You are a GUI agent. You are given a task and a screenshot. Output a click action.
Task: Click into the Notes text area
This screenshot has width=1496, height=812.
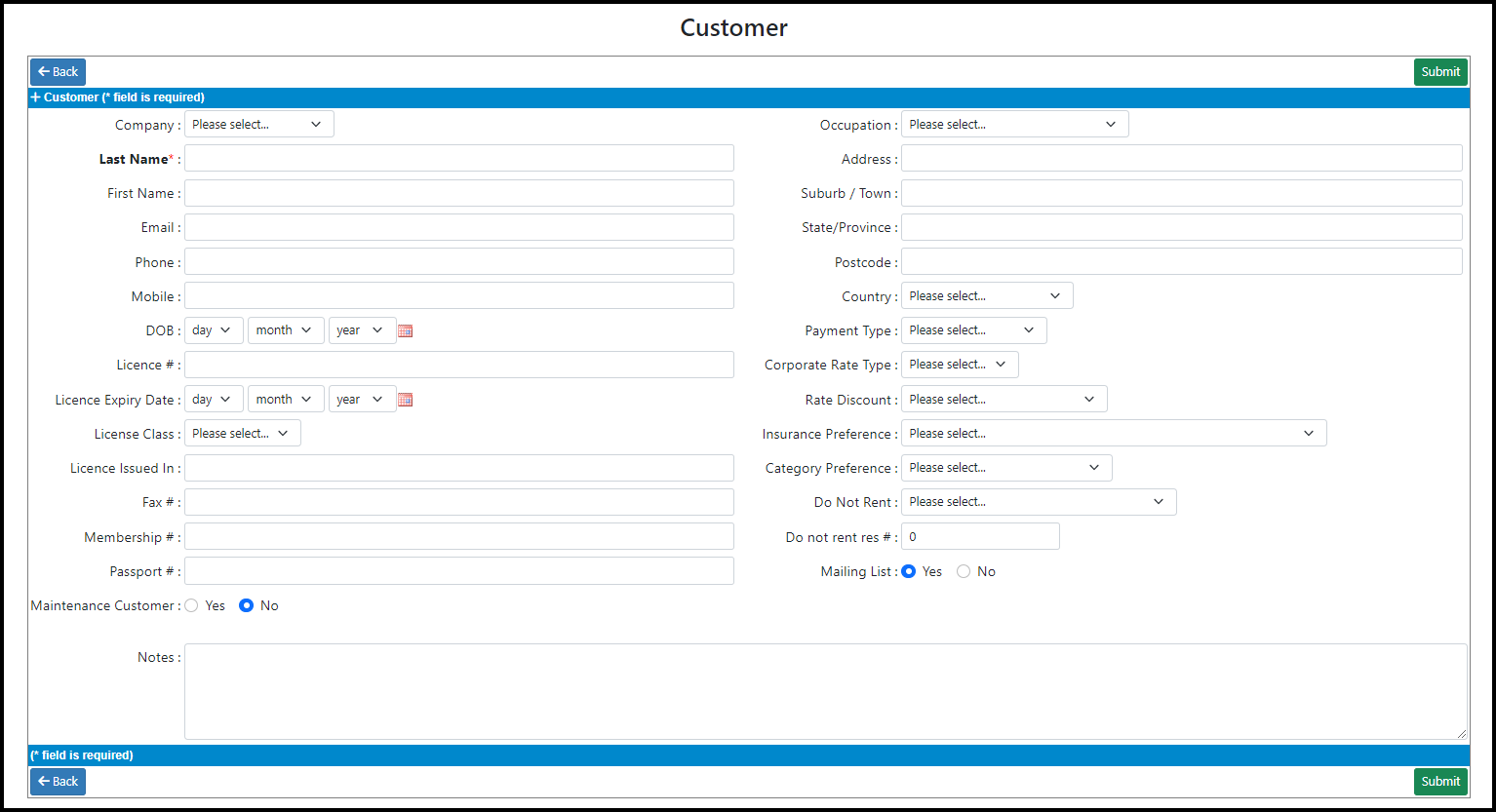tap(826, 691)
